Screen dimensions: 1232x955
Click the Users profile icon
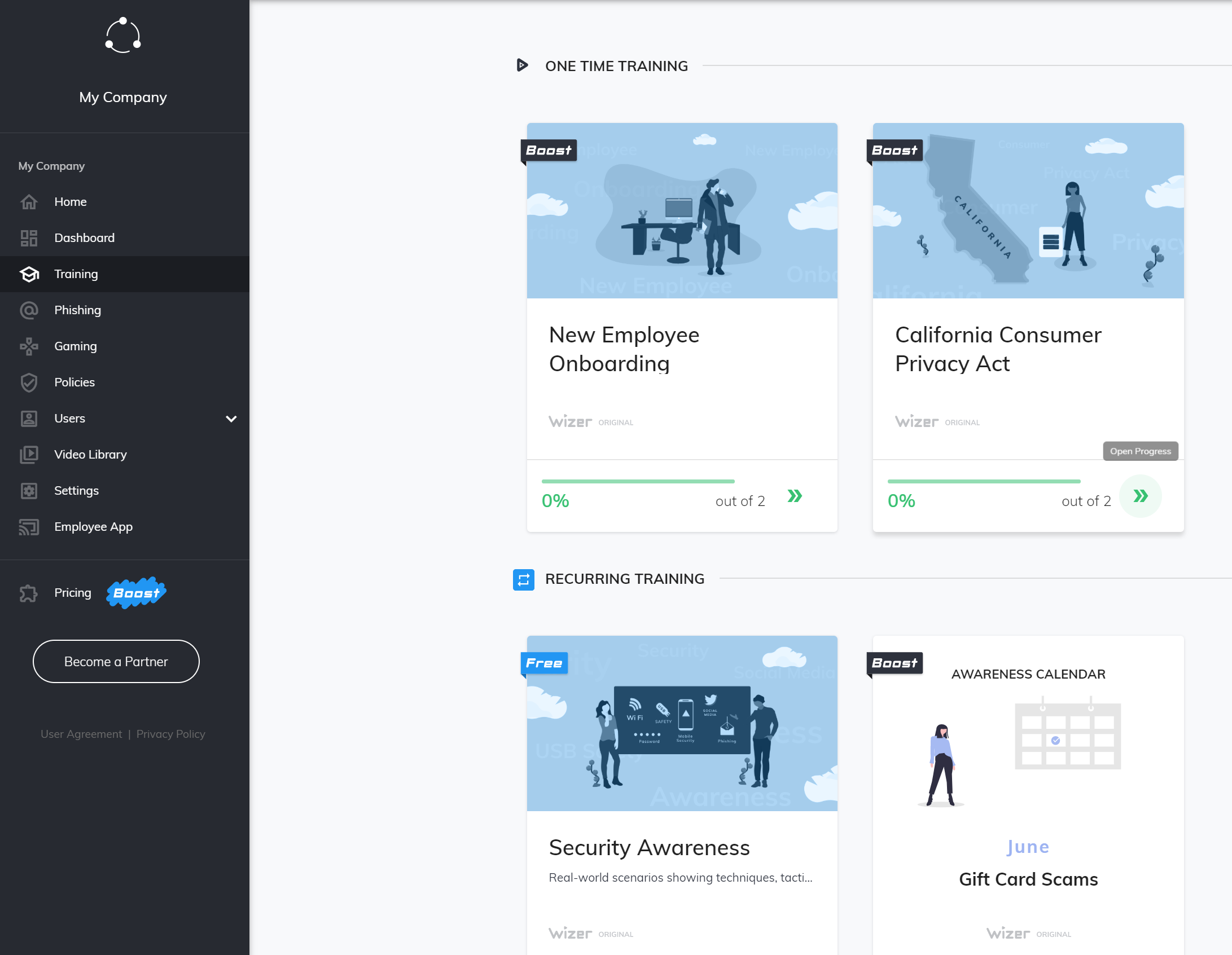tap(29, 419)
